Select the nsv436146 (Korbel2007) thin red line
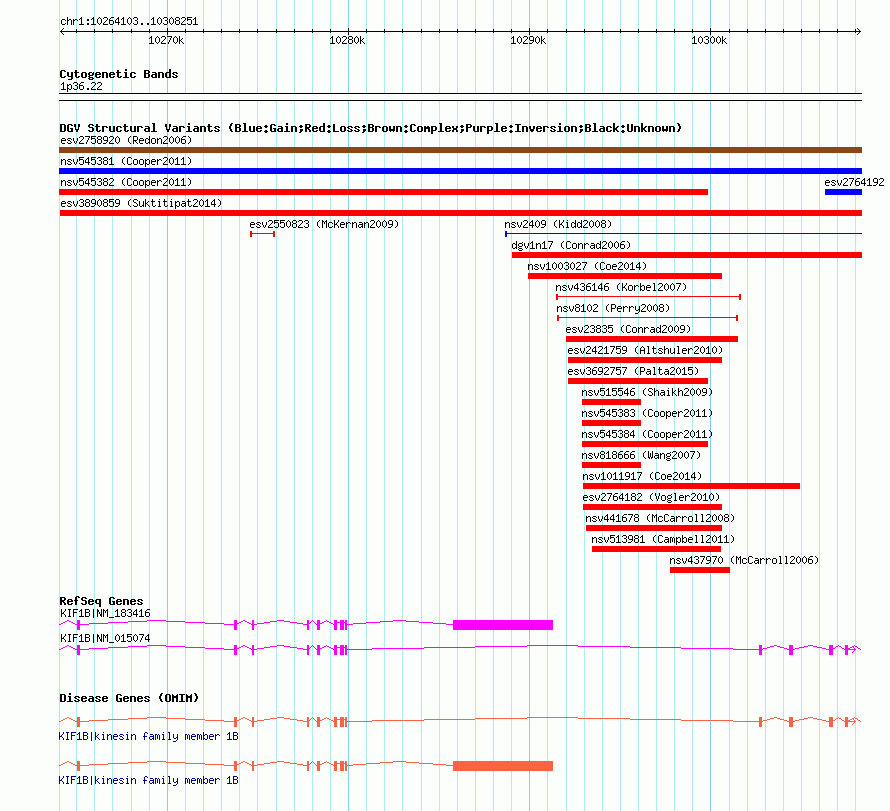 (x=648, y=297)
